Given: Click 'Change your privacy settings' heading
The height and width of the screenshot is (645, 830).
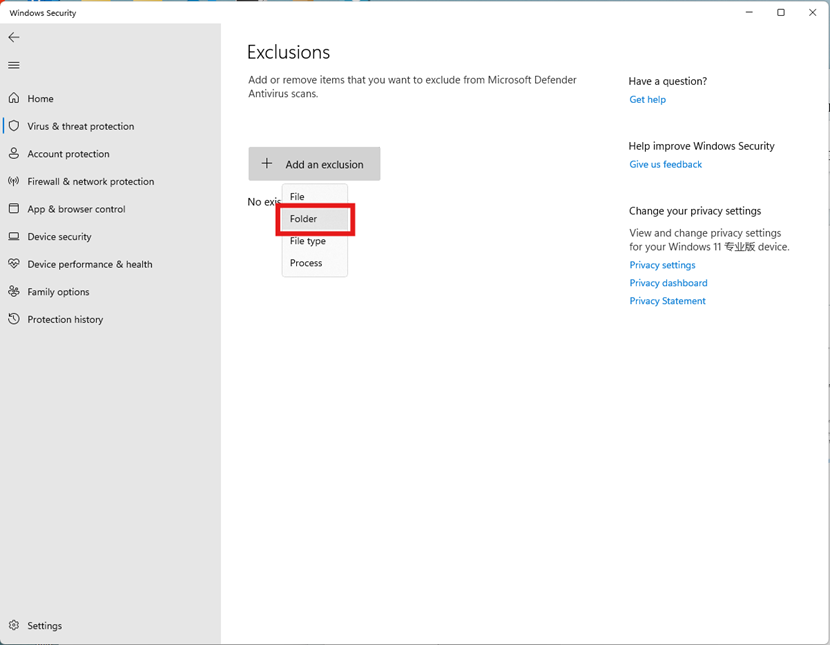Looking at the screenshot, I should [695, 211].
